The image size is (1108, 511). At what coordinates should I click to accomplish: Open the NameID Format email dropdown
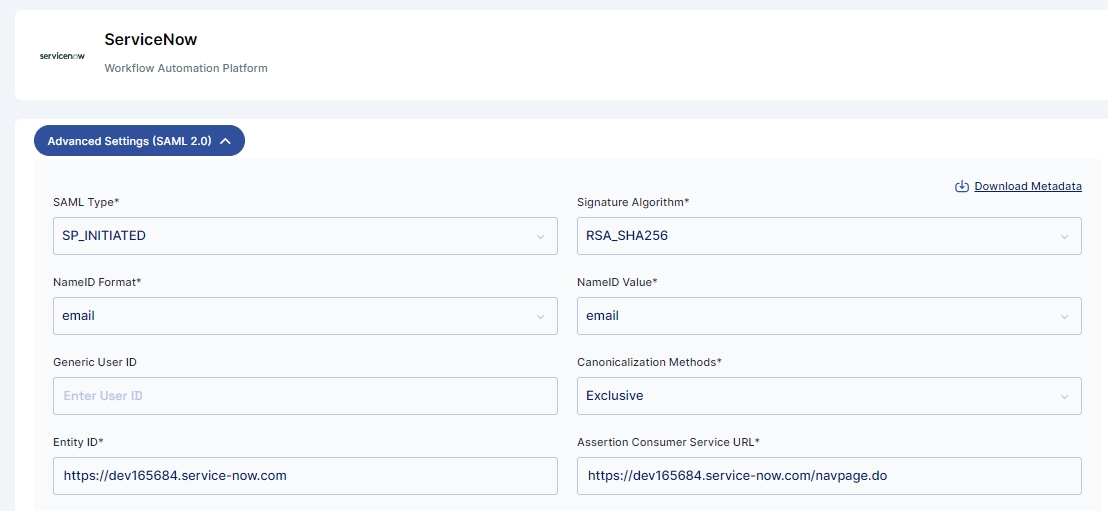click(x=305, y=316)
